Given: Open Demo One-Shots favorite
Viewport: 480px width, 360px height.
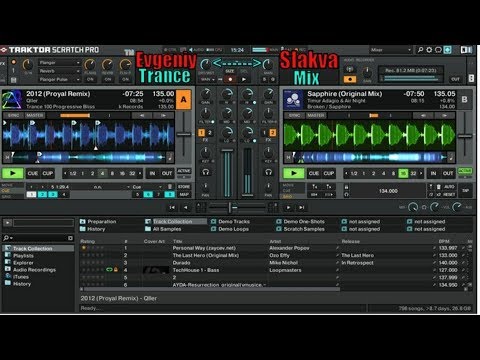Looking at the screenshot, I should click(x=300, y=221).
